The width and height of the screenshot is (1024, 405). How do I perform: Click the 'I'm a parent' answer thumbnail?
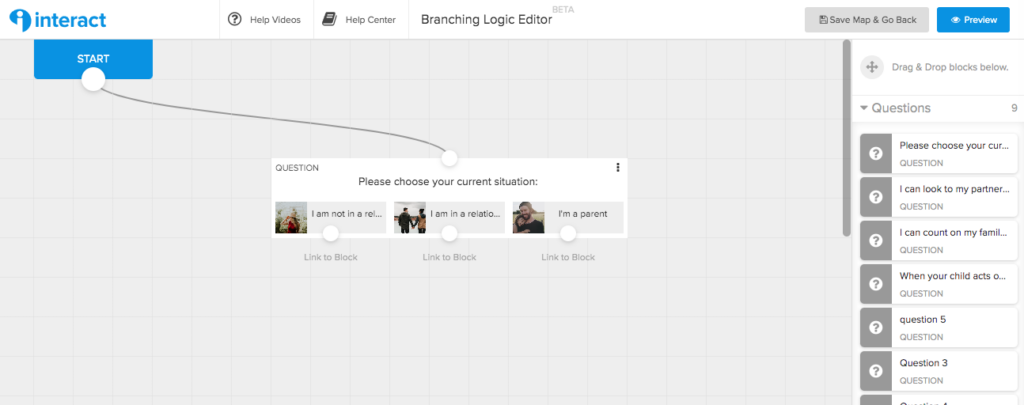(x=528, y=218)
